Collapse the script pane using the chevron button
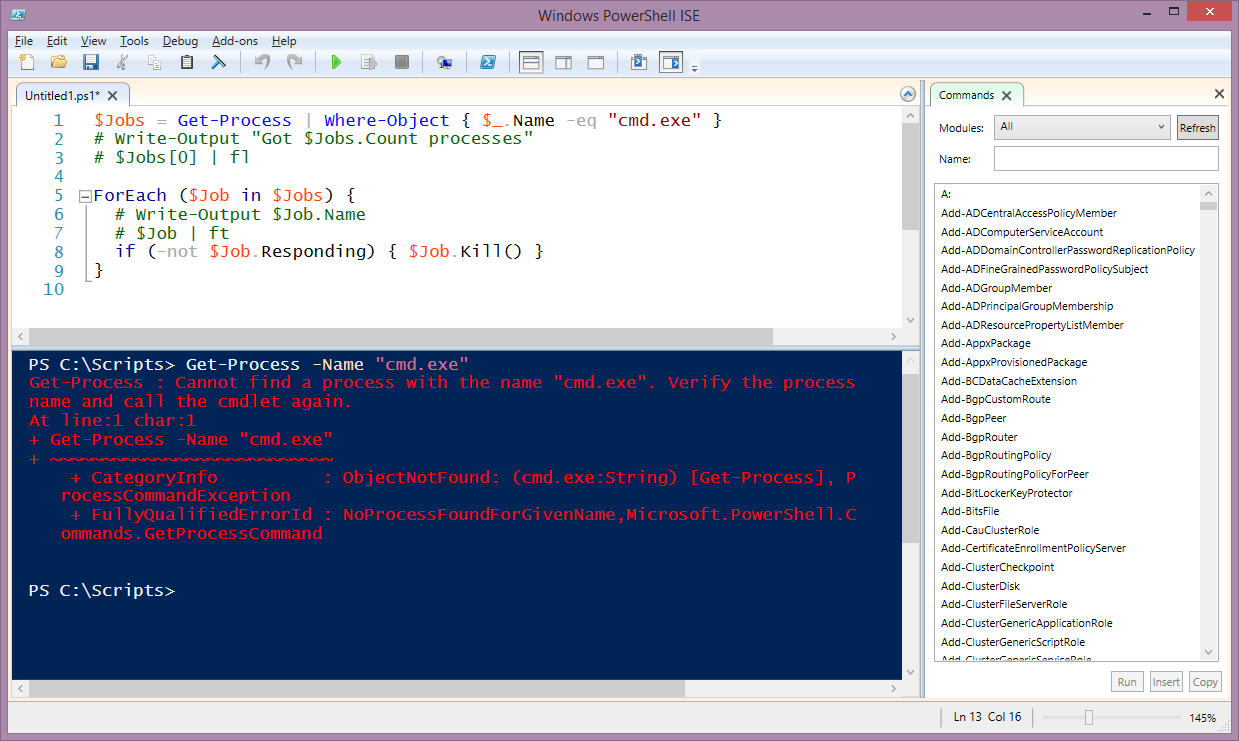Viewport: 1239px width, 741px height. point(908,95)
